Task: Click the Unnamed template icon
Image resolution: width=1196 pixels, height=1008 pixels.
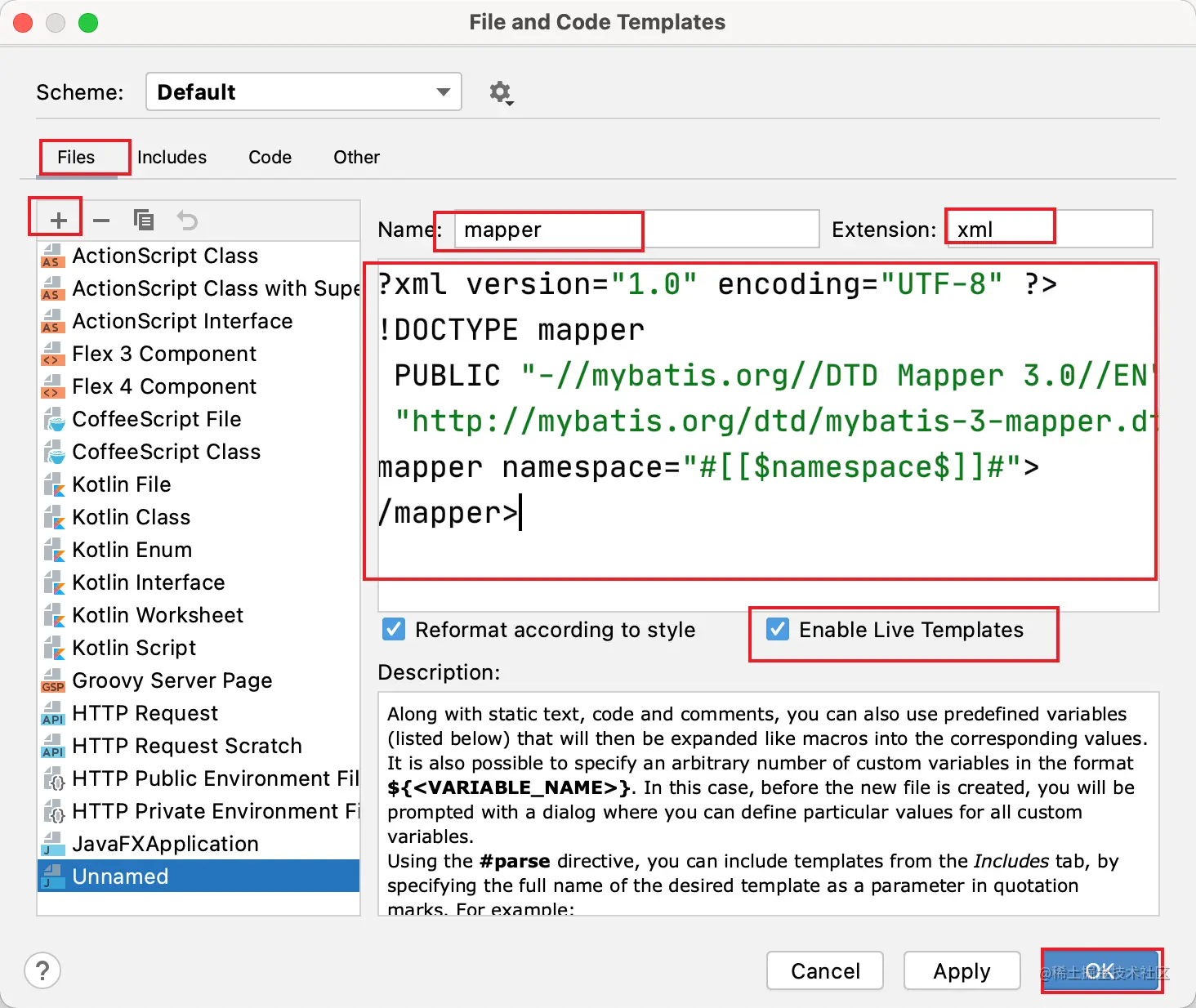Action: point(53,876)
